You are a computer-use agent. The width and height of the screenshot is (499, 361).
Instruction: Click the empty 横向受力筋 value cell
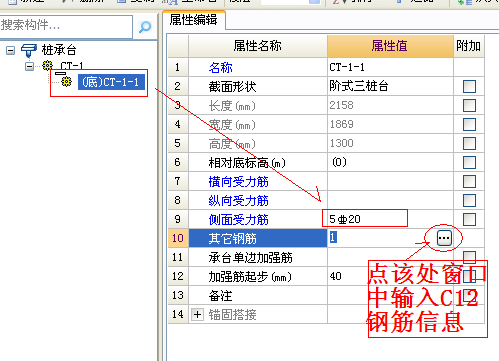390,181
